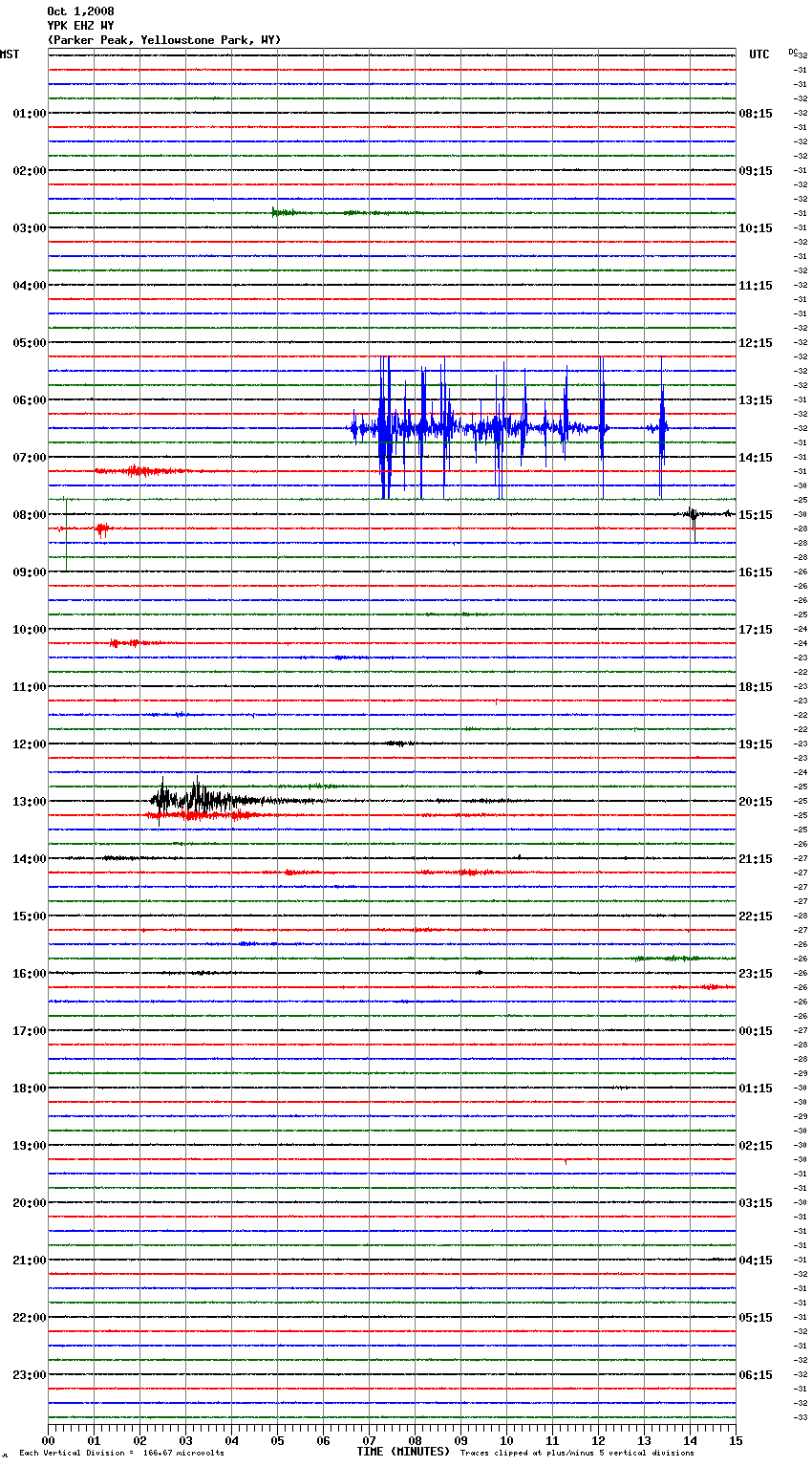Click the 'MST' axis label

click(10, 54)
